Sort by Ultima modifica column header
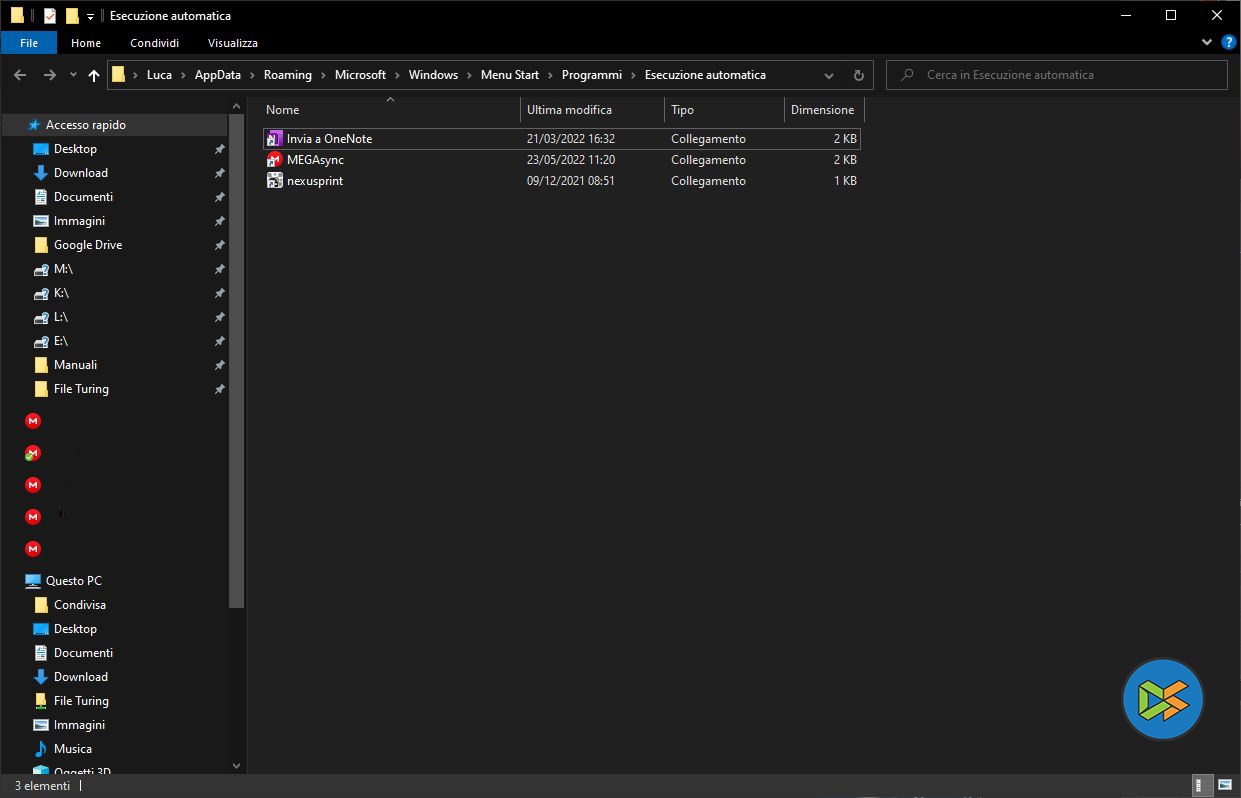This screenshot has width=1241, height=798. [x=569, y=110]
